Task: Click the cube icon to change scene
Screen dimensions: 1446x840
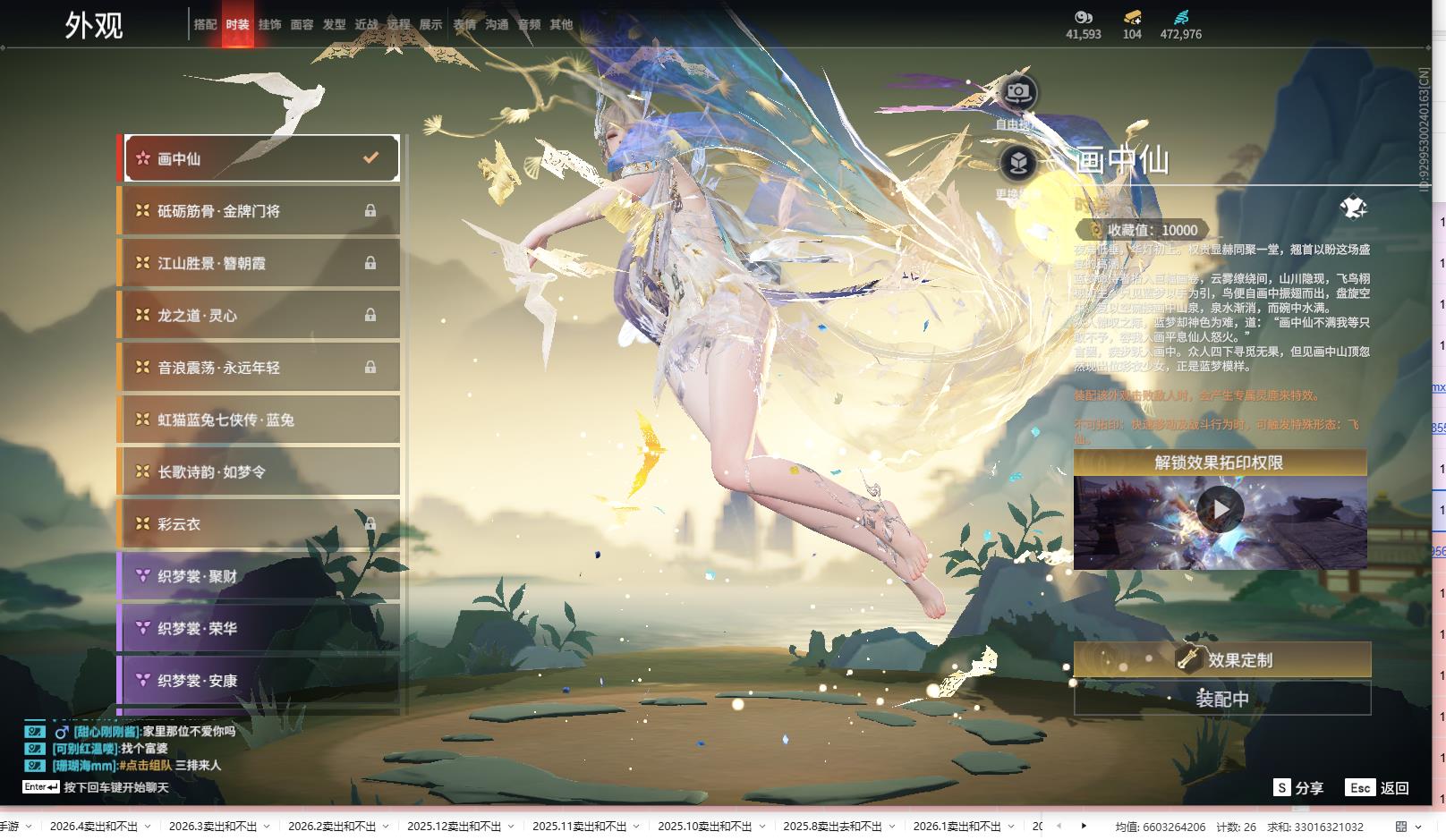Action: [1017, 163]
